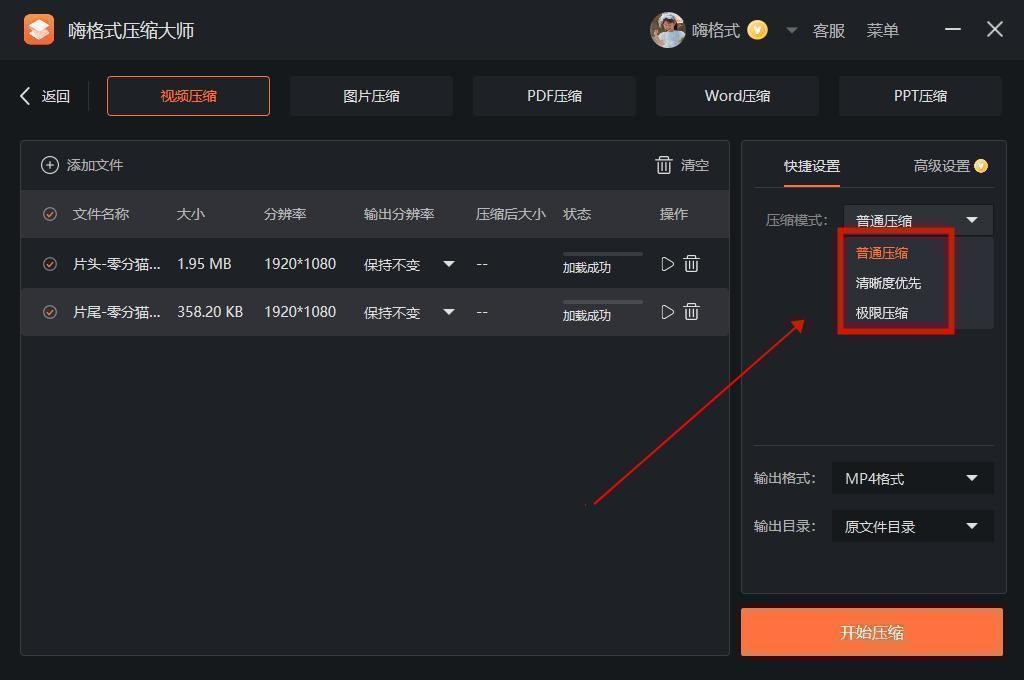The width and height of the screenshot is (1024, 680).
Task: Play preview of the 片尾 video
Action: 667,312
